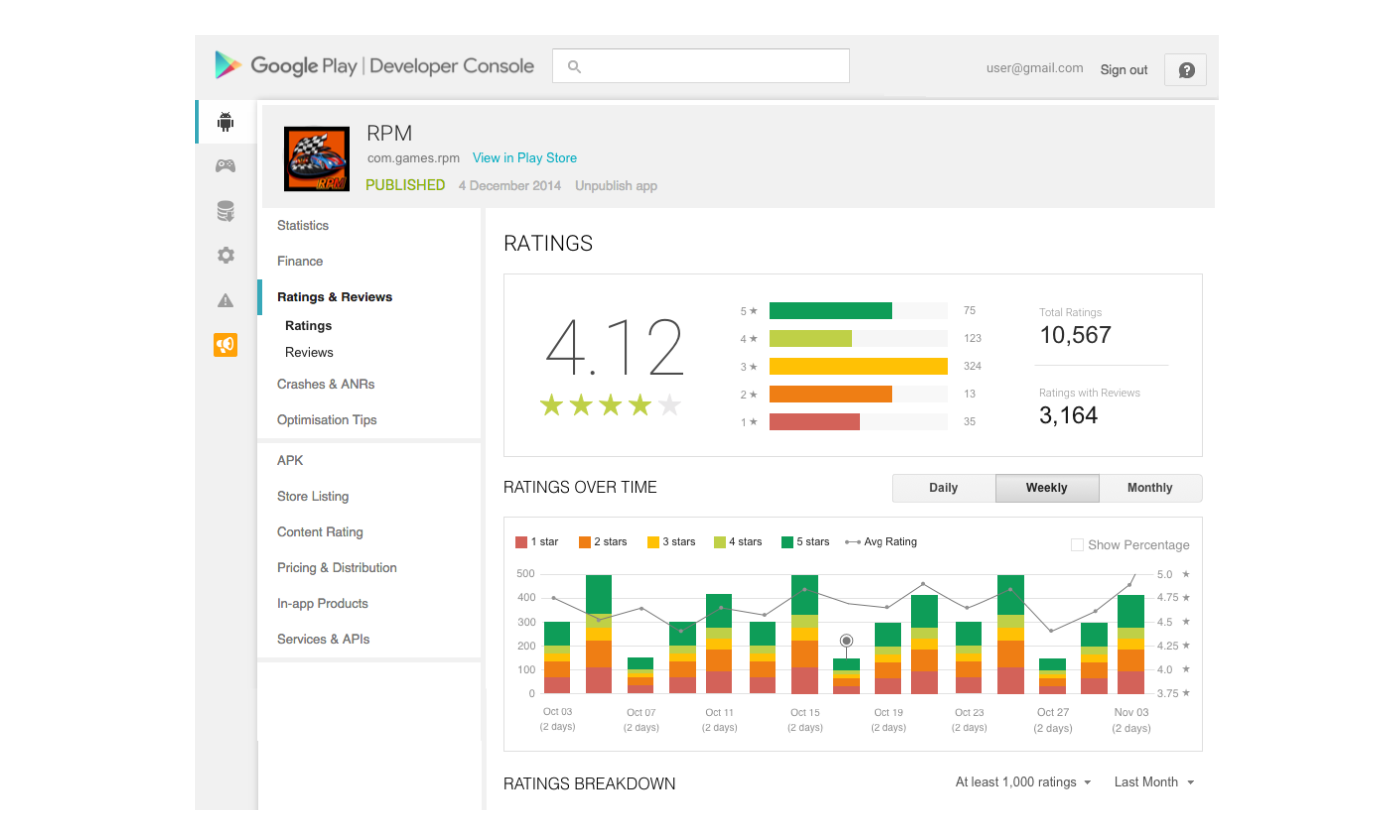Image resolution: width=1390 pixels, height=838 pixels.
Task: Focus the search input field
Action: pos(701,66)
